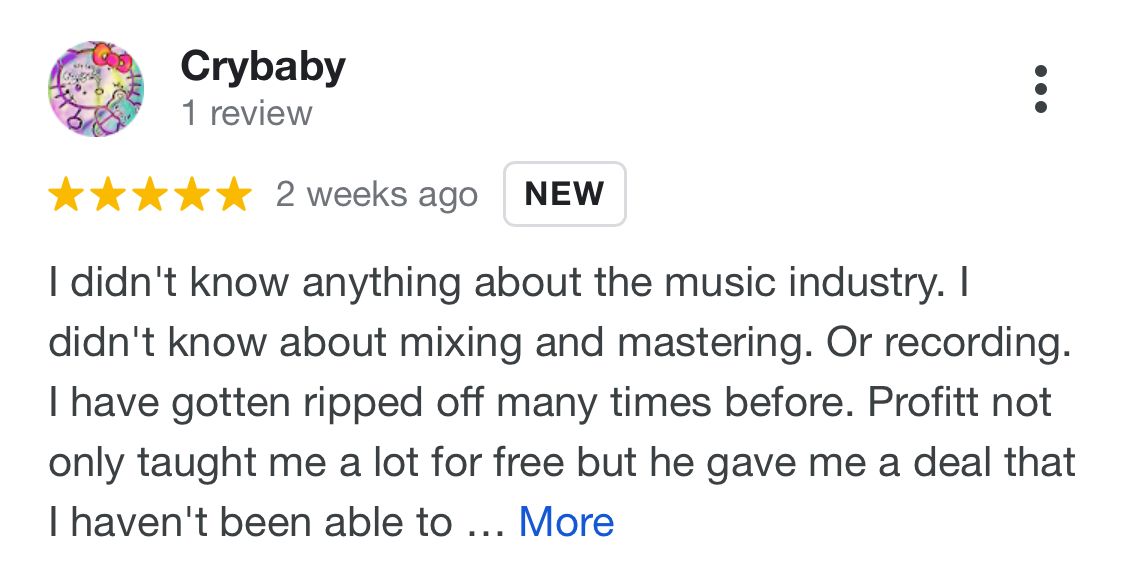
Task: Expand the full review with More
Action: 566,522
